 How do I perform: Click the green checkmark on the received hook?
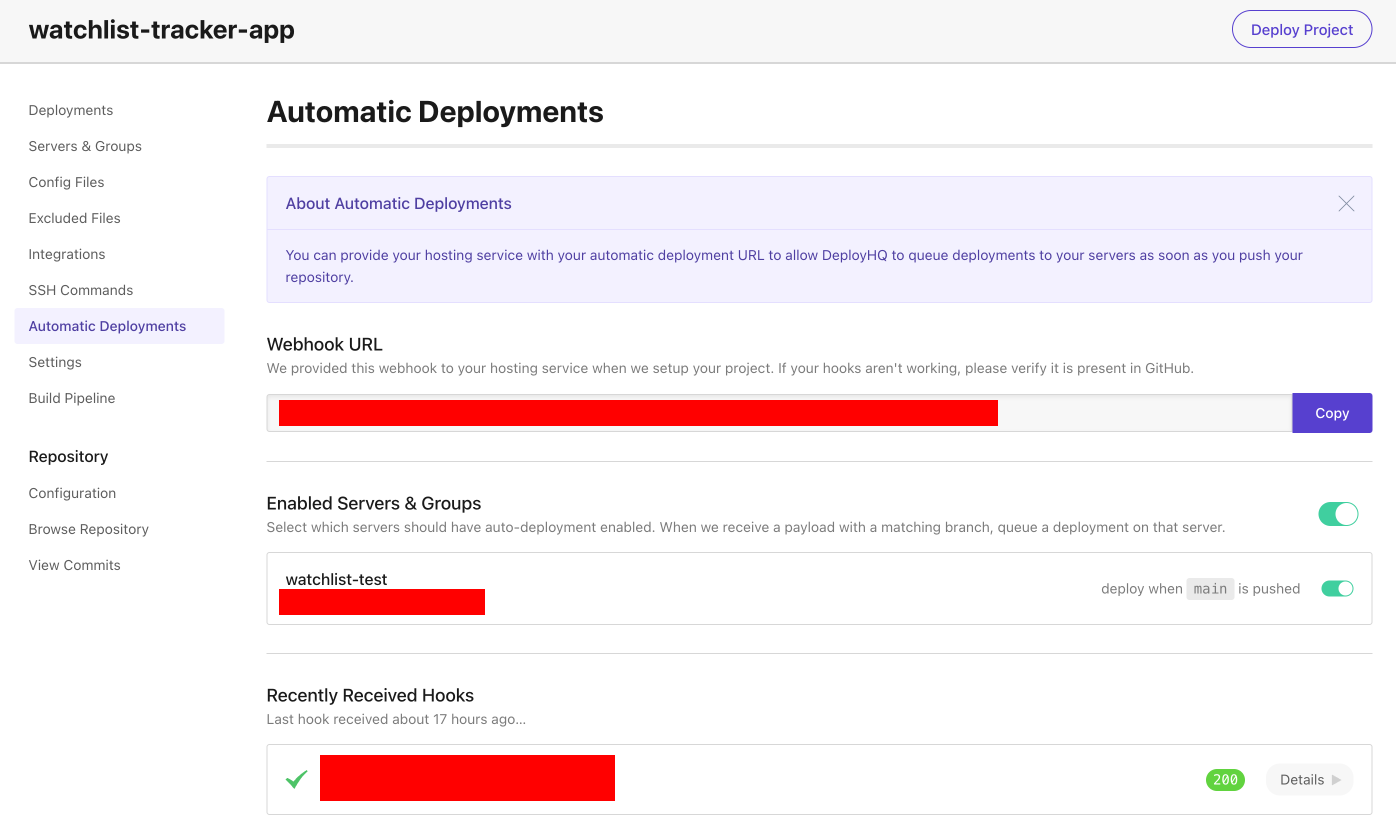(296, 778)
